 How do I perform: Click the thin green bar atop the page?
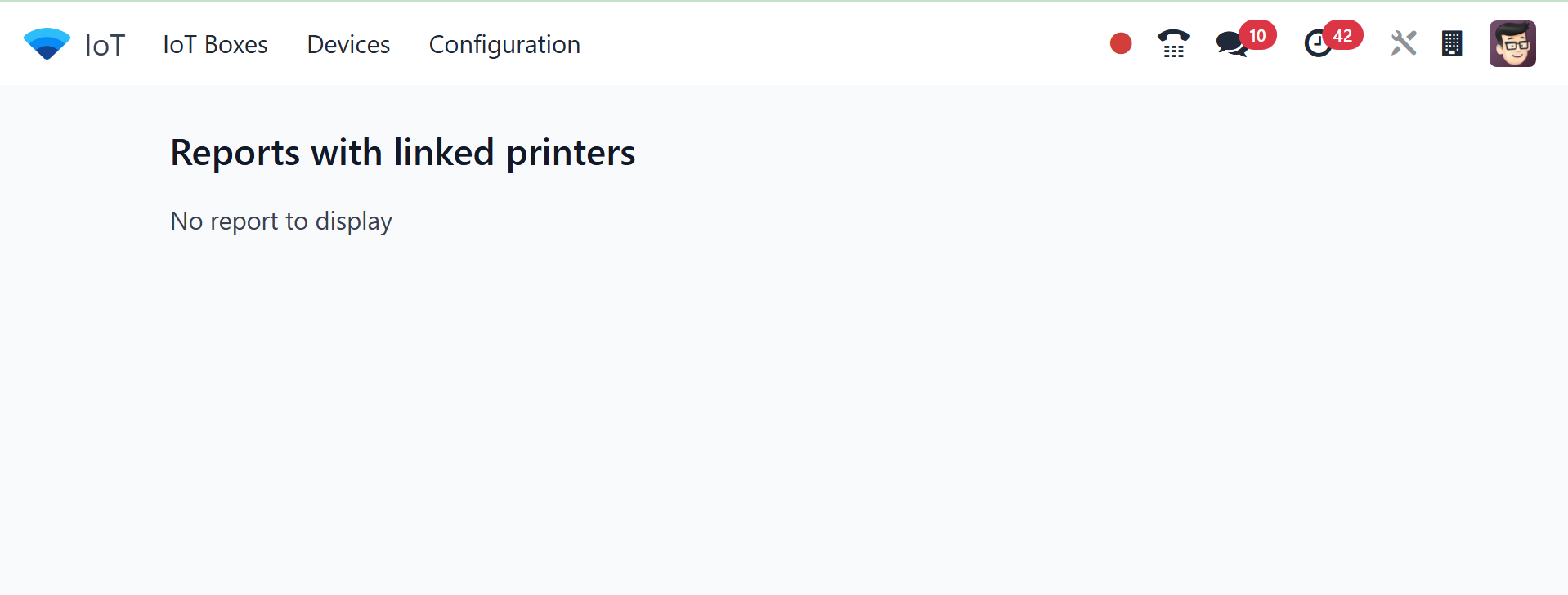tap(784, 2)
